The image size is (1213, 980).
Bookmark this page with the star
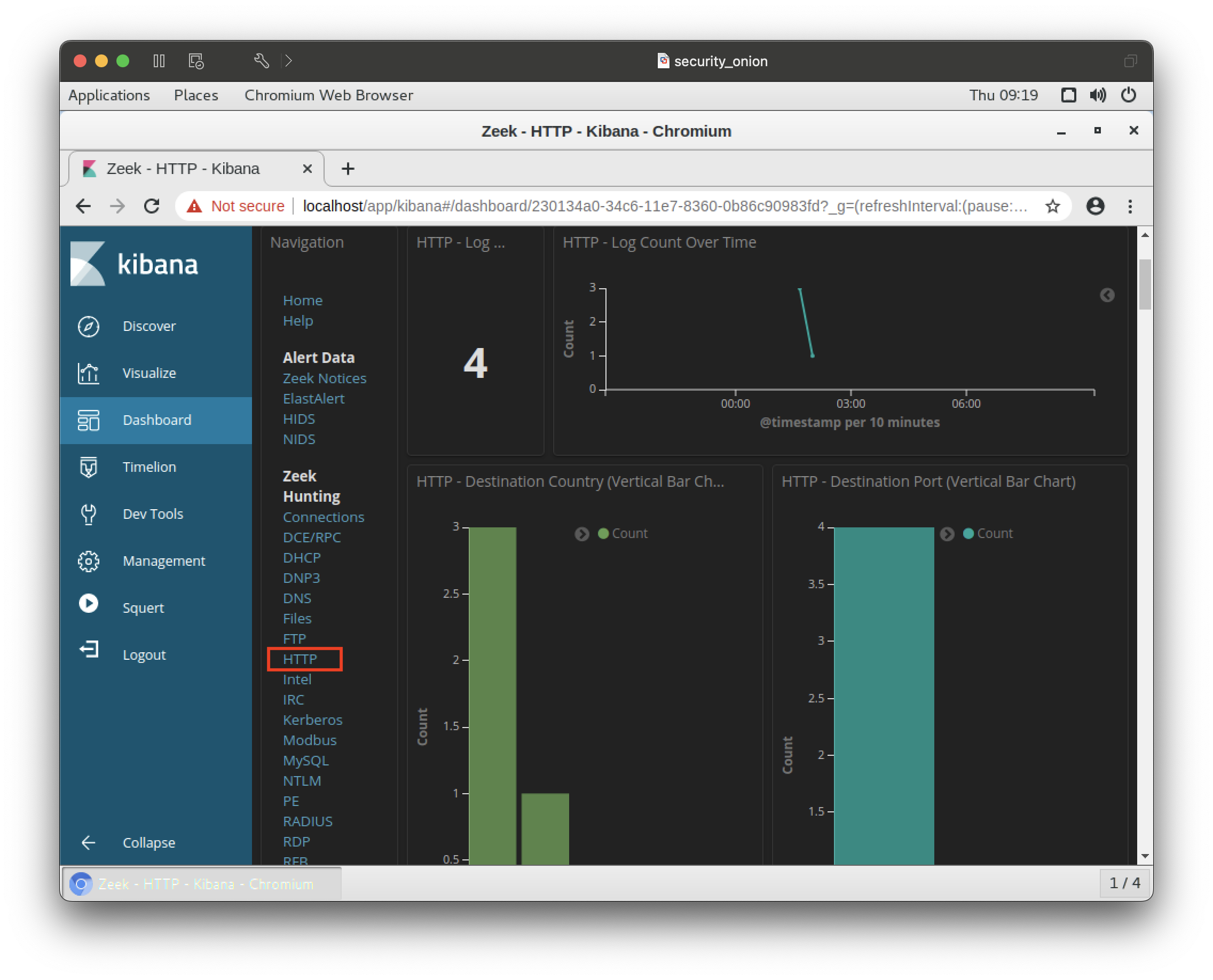click(x=1053, y=206)
